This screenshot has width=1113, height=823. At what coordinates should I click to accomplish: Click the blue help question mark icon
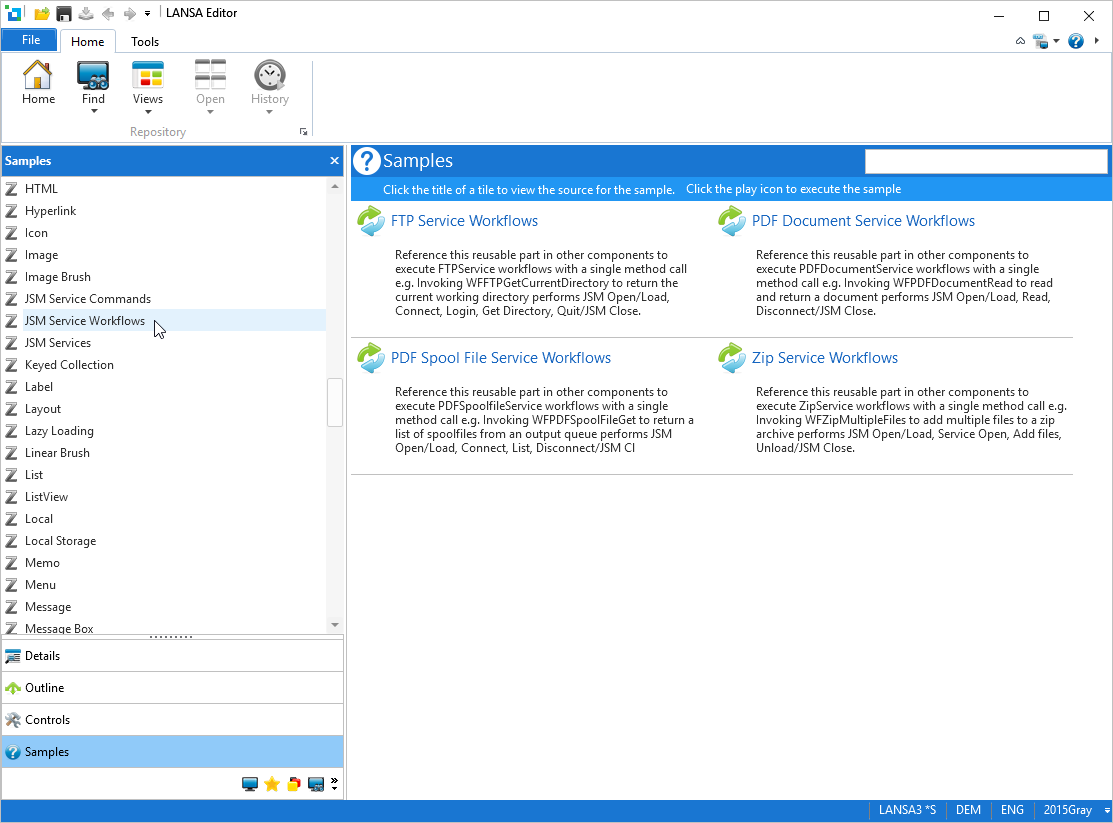click(x=1076, y=41)
